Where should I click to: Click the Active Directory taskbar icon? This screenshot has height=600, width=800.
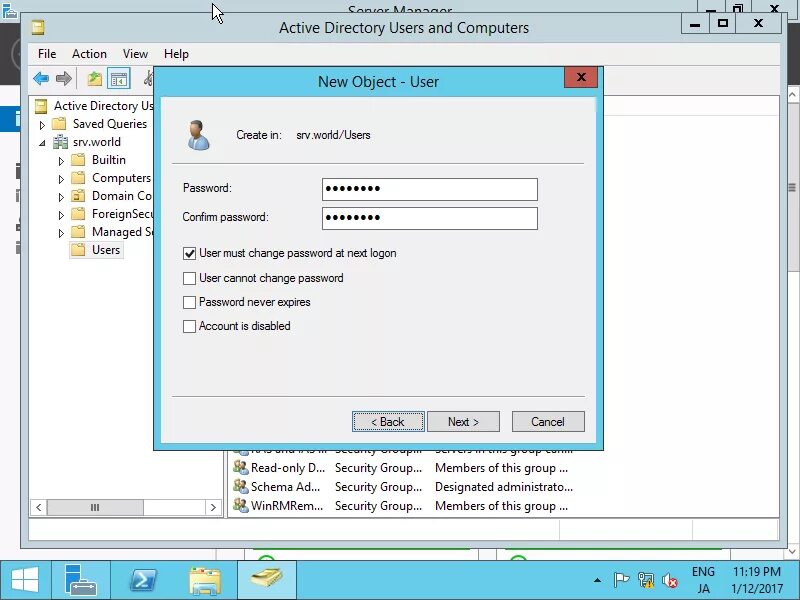[x=267, y=580]
